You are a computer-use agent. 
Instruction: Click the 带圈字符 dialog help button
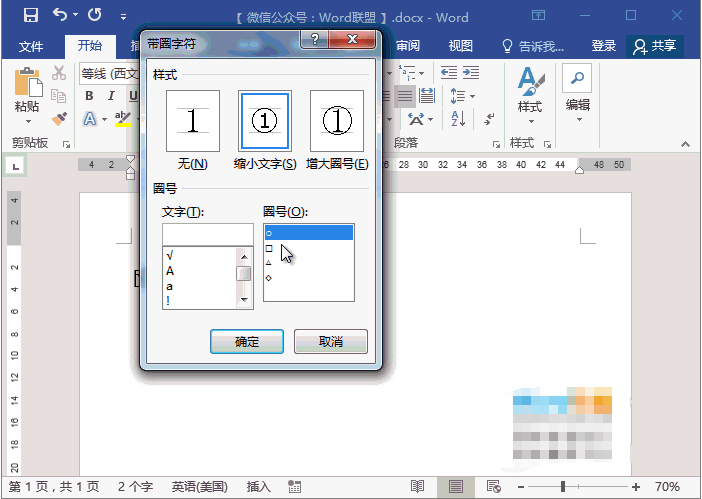(x=315, y=39)
